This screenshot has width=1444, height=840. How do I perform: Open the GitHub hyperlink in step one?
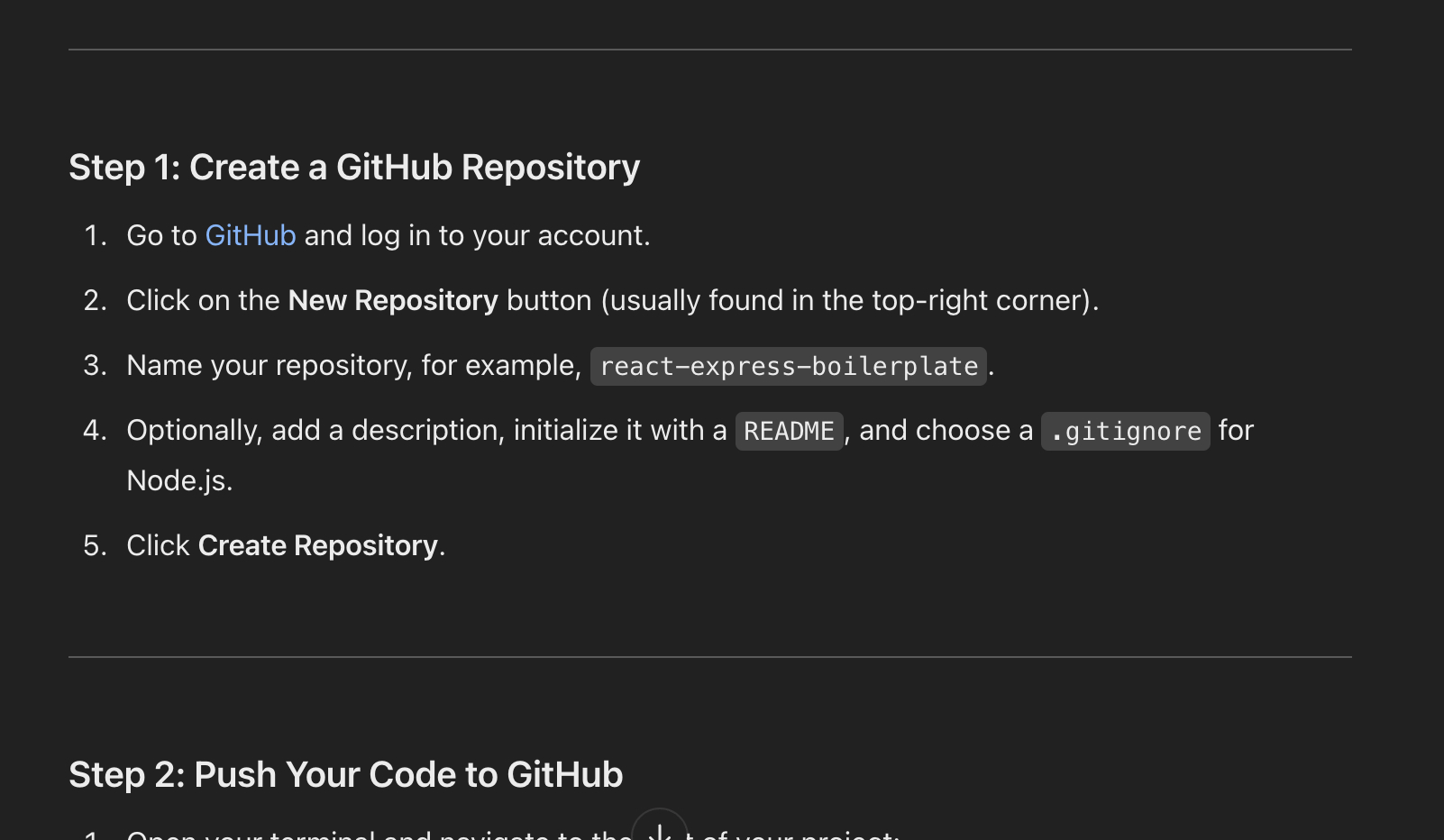point(251,235)
